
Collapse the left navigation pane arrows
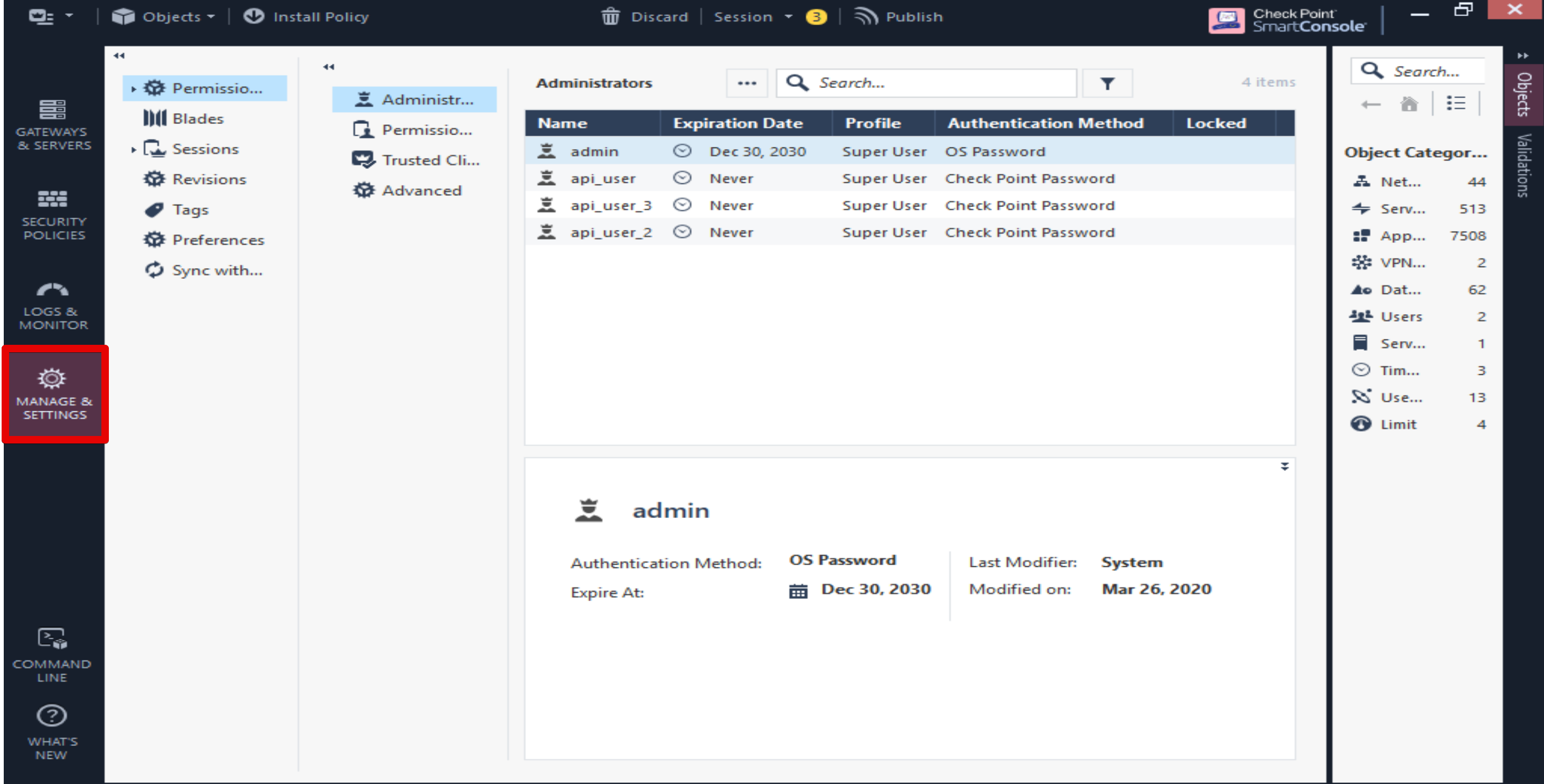pyautogui.click(x=119, y=56)
